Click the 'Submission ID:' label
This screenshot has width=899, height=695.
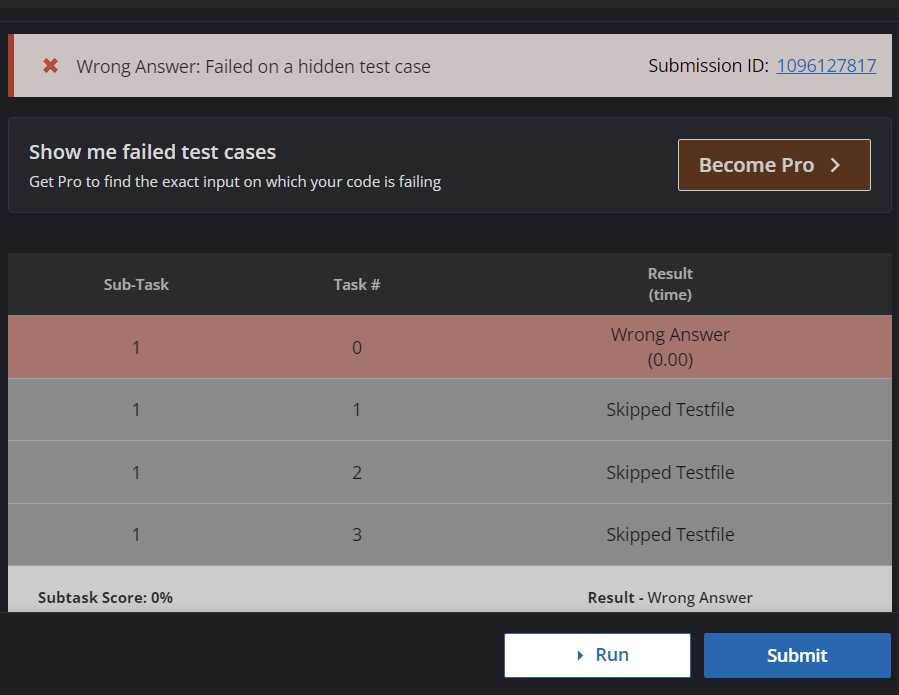[708, 66]
